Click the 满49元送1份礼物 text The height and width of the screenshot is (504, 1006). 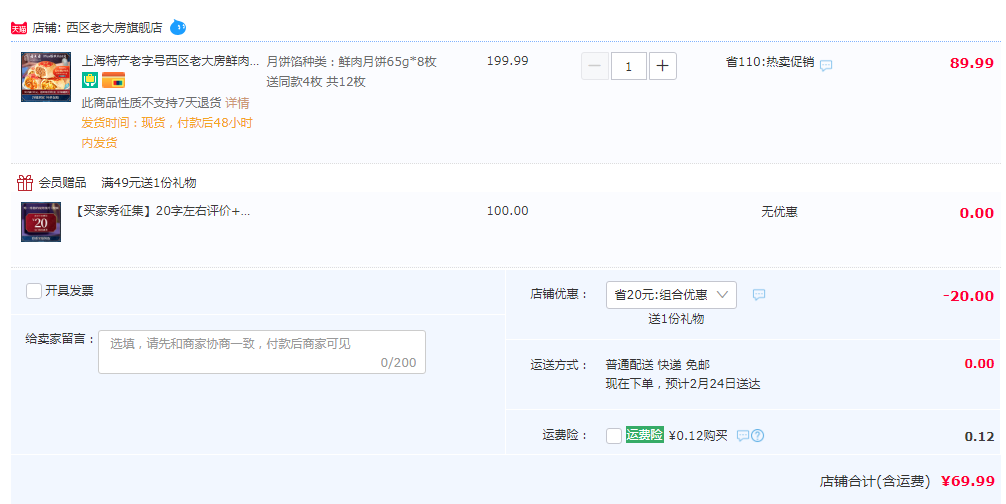(x=149, y=183)
